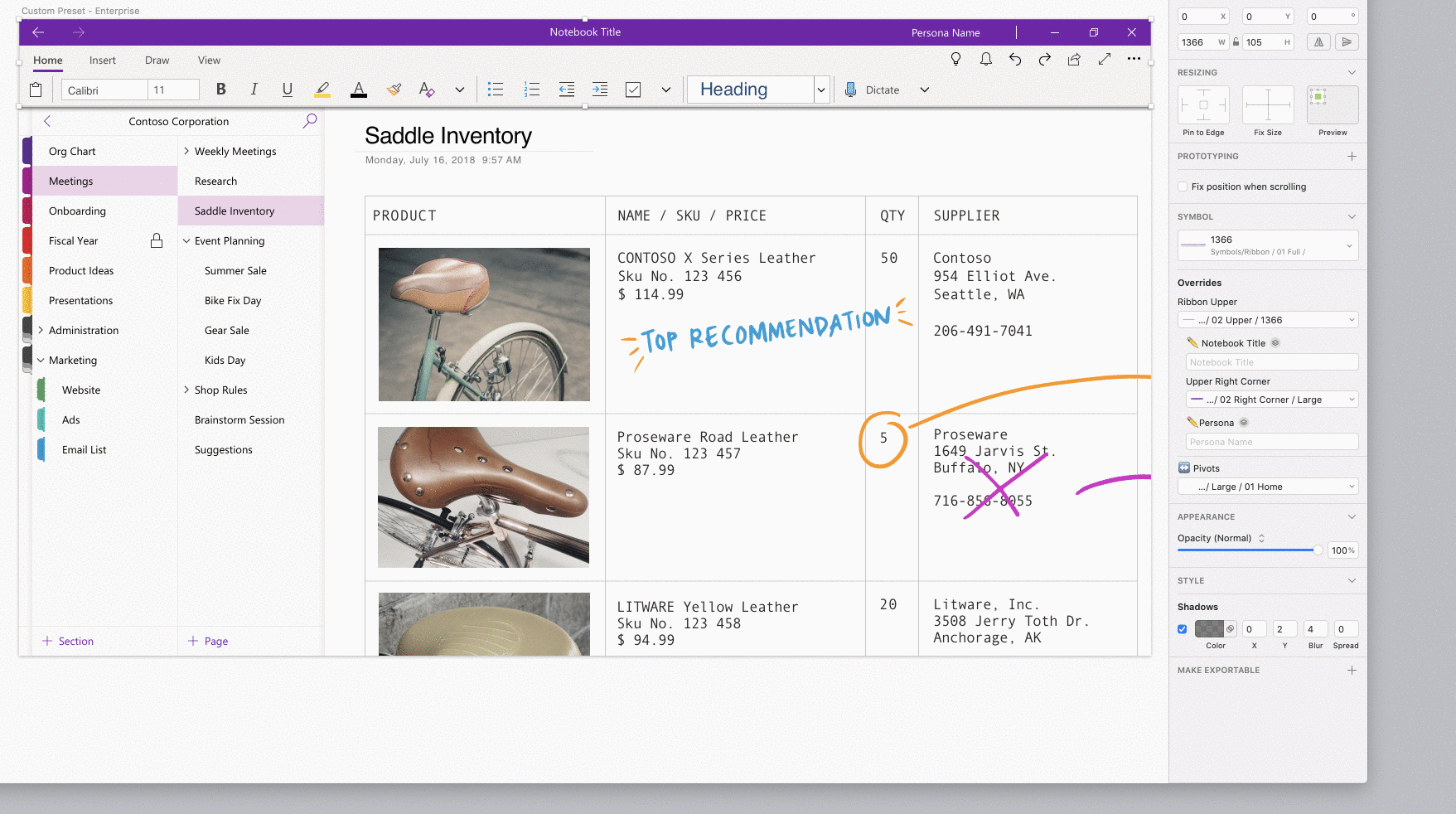The height and width of the screenshot is (814, 1456).
Task: Disable the Shadows checkbox
Action: pyautogui.click(x=1183, y=629)
